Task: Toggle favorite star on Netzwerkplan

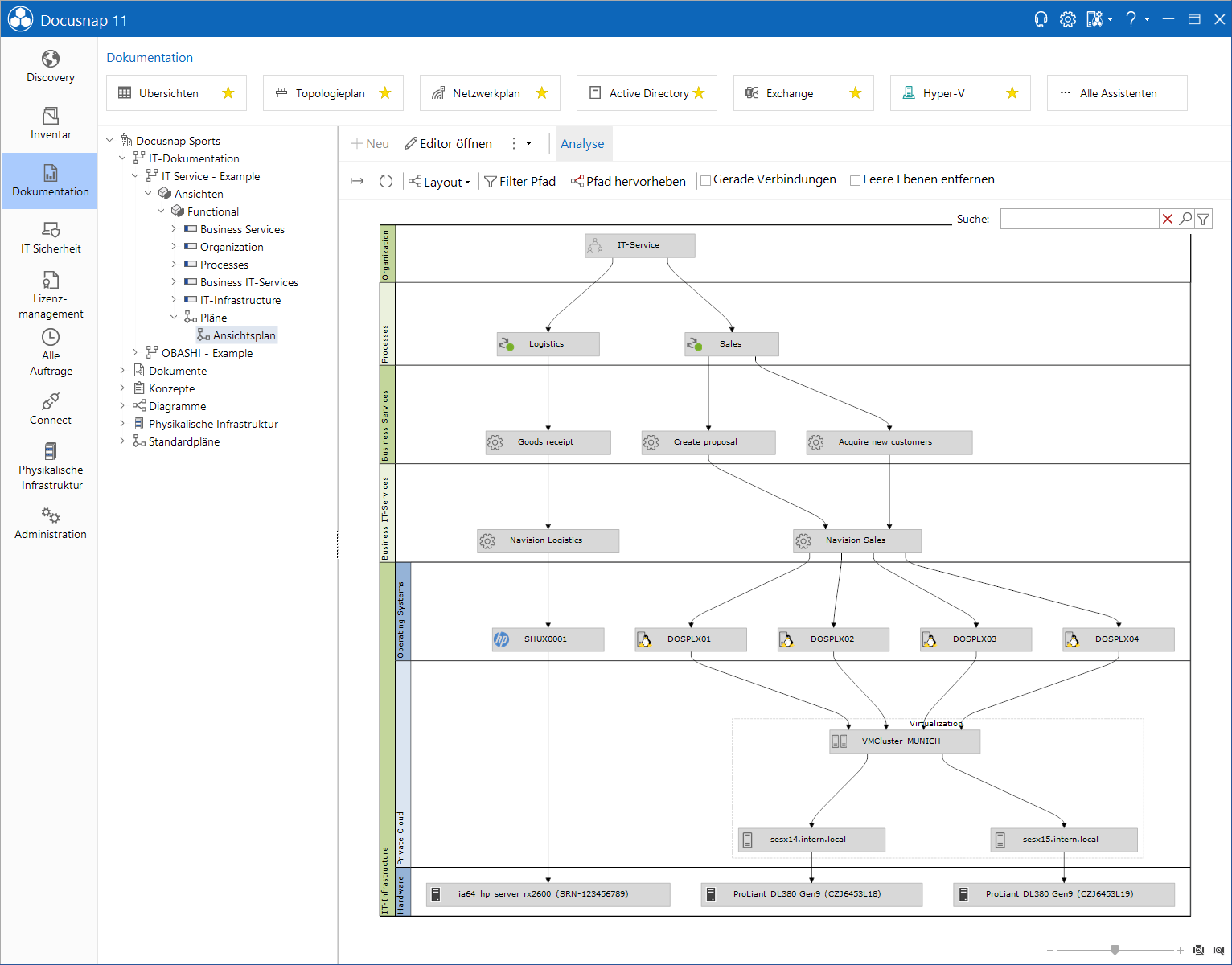Action: coord(542,92)
